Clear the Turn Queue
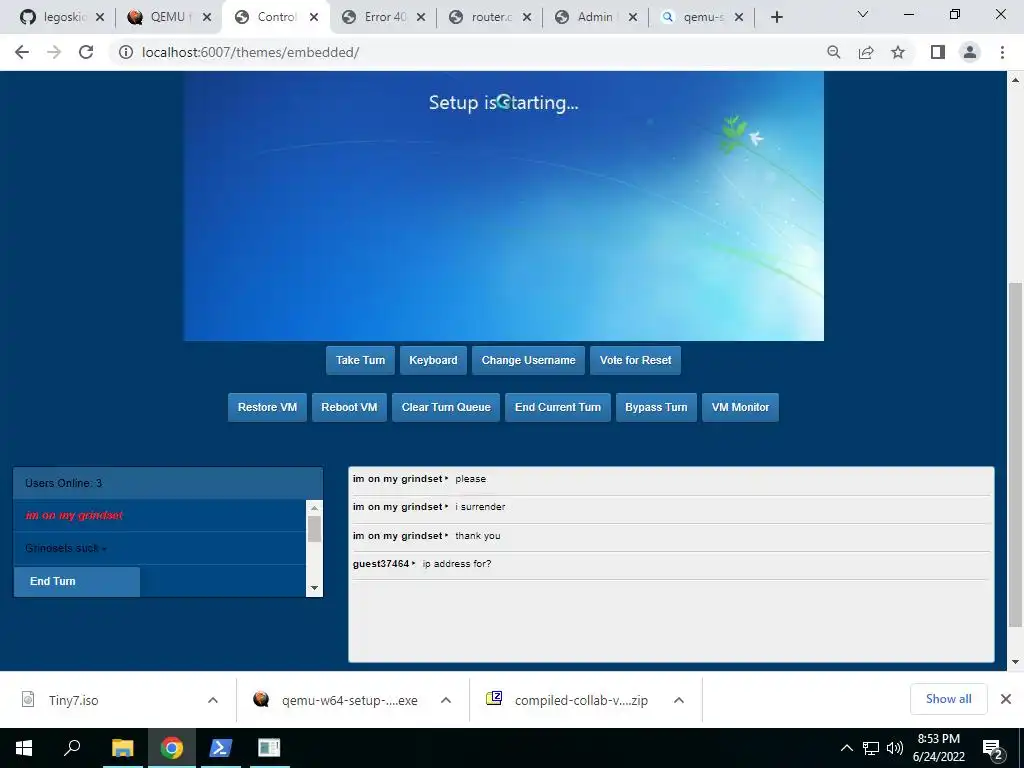Screen dimensions: 1024x768 446,408
